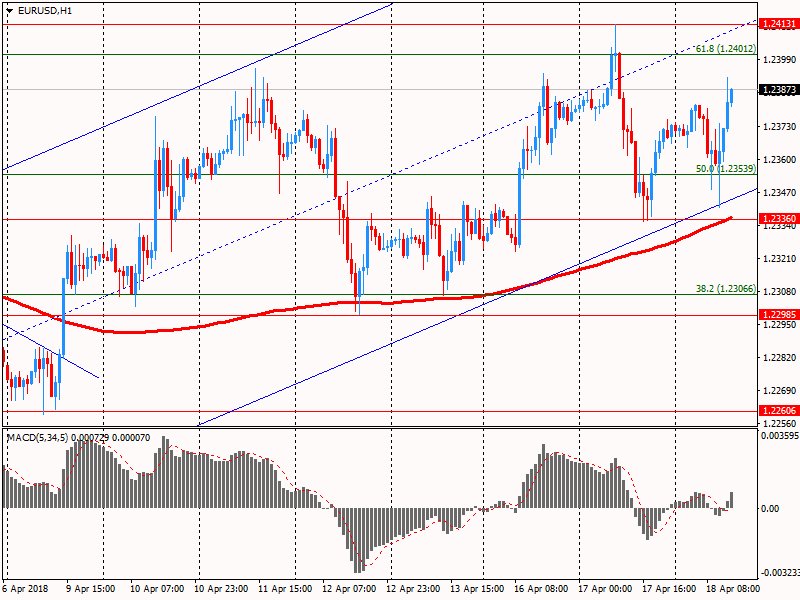Click price scale value 1.22690
The width and height of the screenshot is (800, 600).
[779, 391]
